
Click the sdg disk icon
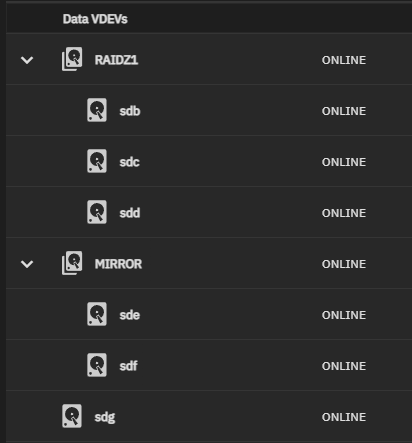72,416
